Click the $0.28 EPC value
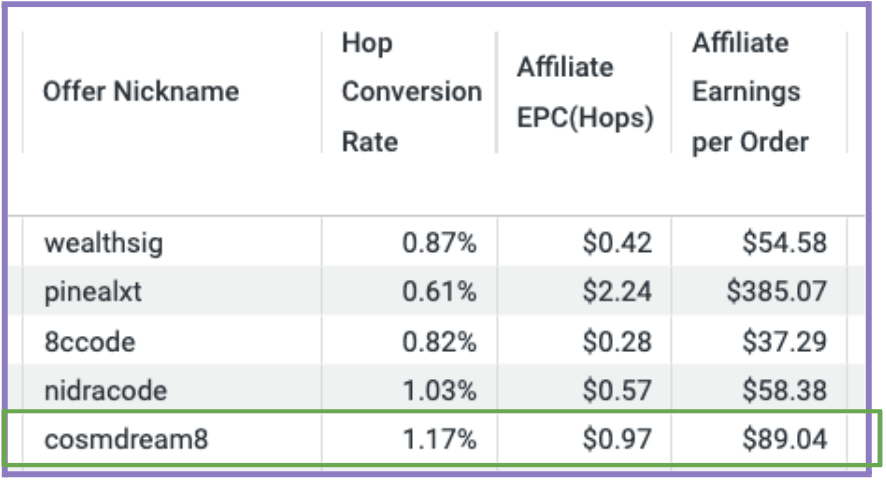886x480 pixels. pyautogui.click(x=617, y=341)
